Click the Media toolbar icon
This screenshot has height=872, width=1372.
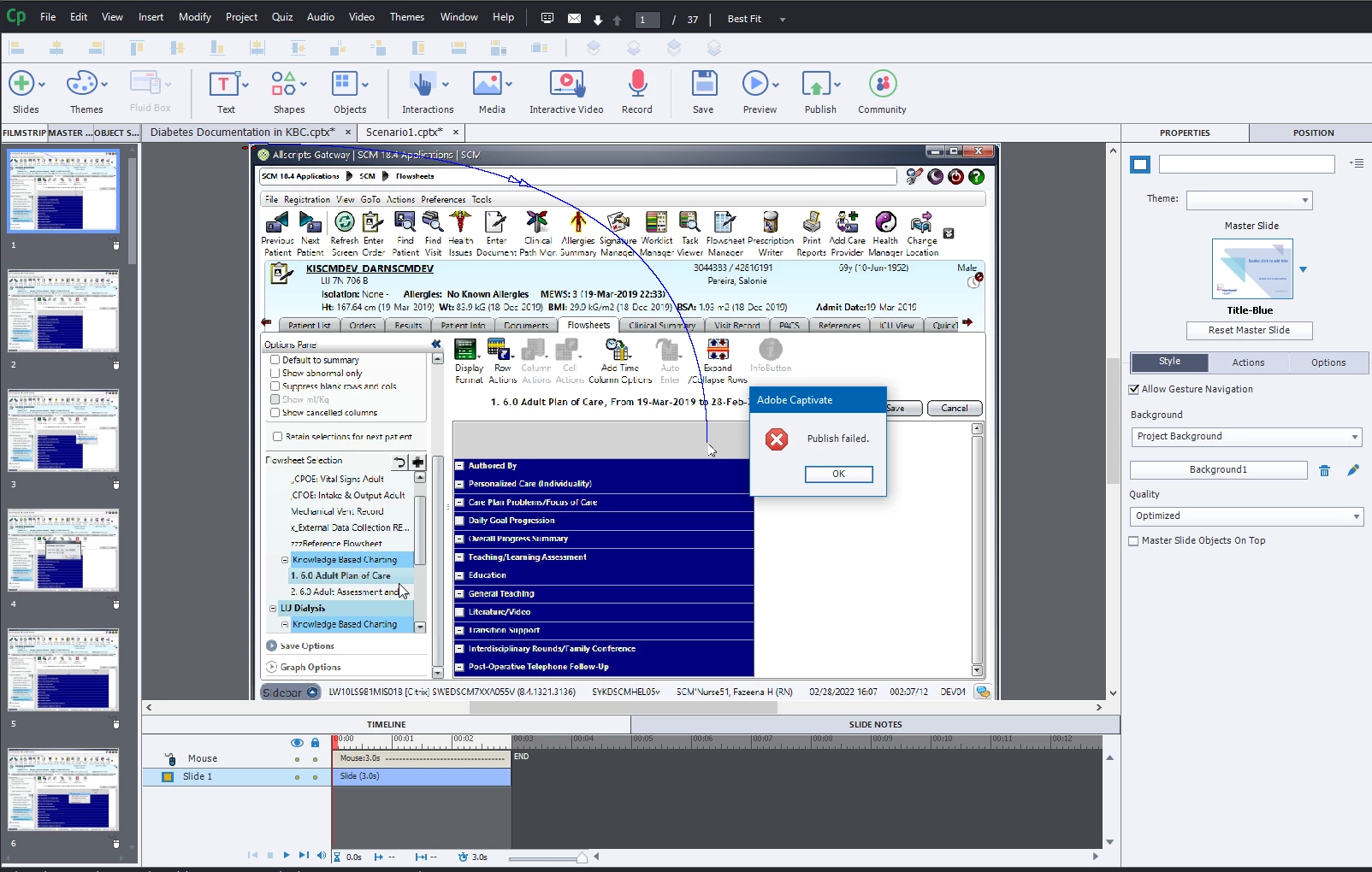pos(488,84)
